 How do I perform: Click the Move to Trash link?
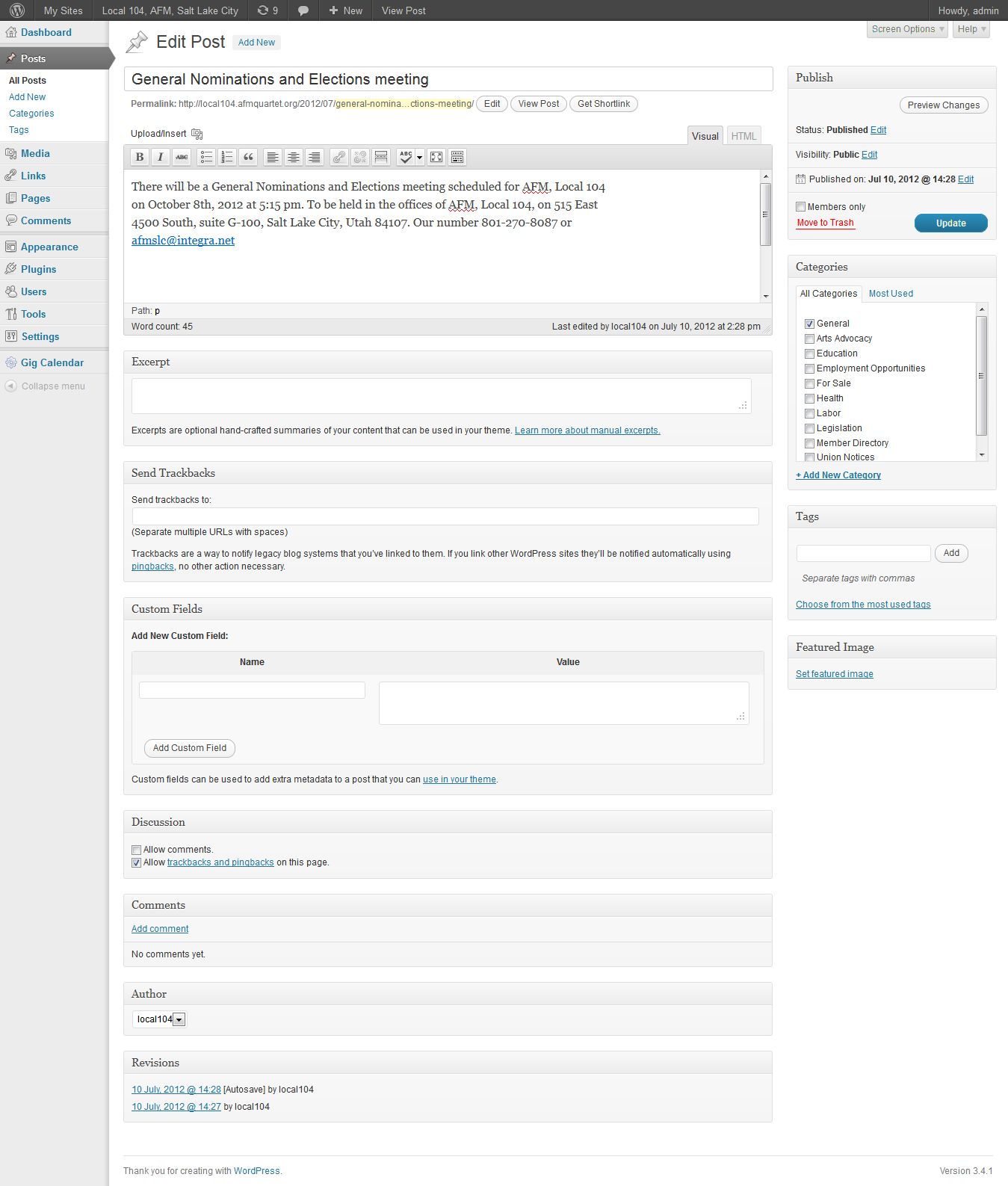(x=825, y=223)
